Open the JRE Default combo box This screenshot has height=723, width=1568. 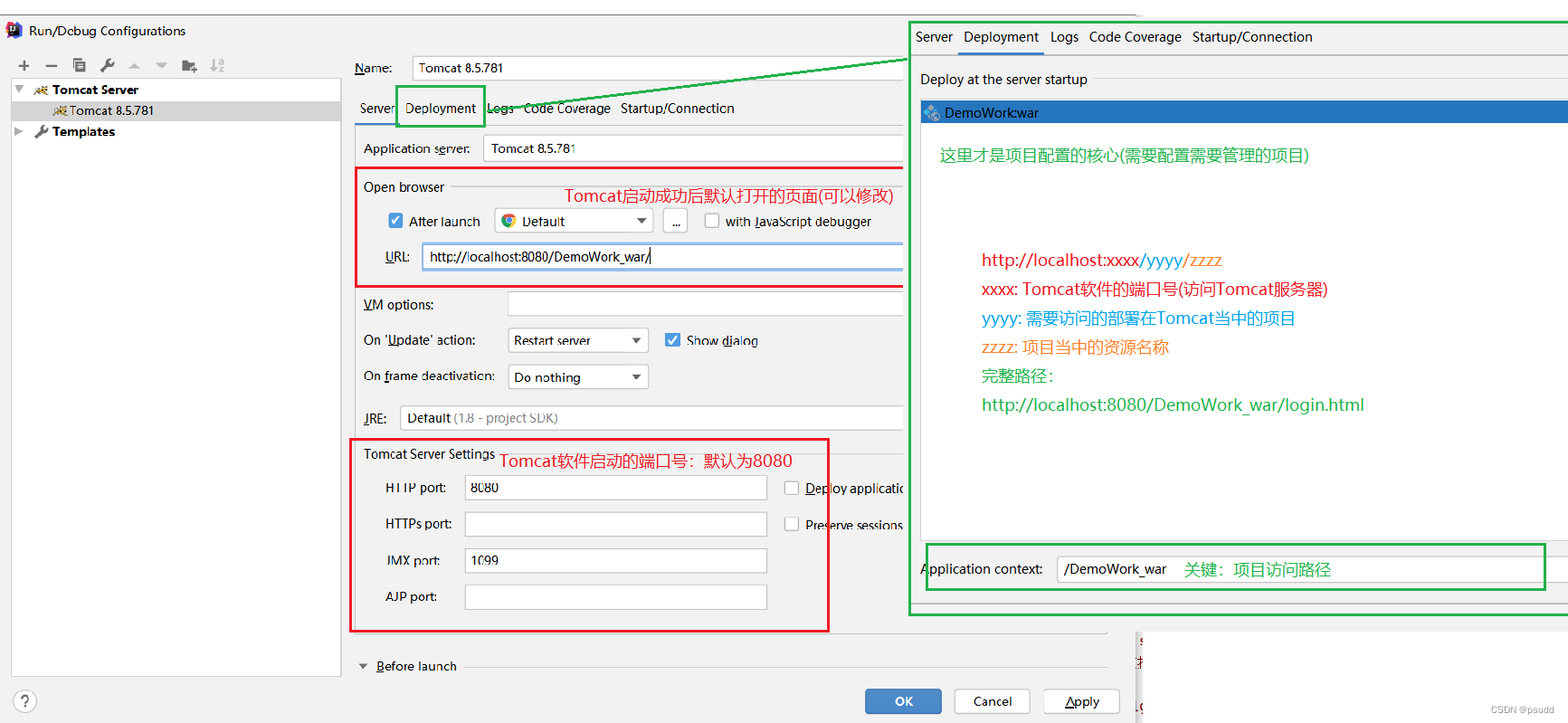(x=651, y=418)
